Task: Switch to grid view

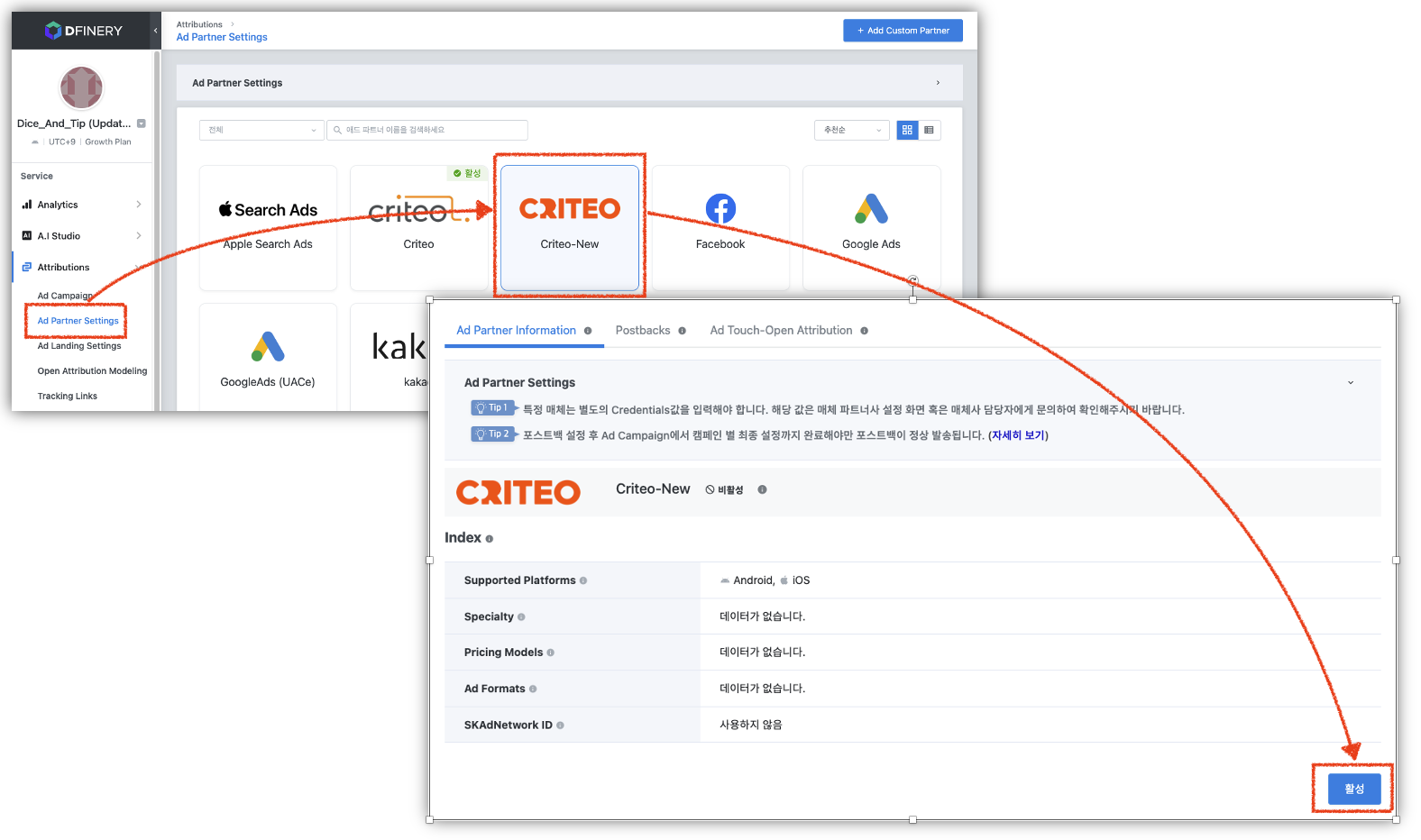Action: pos(907,130)
